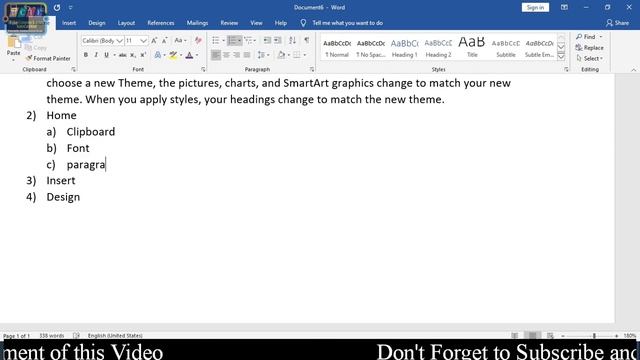Open the font size dropdown
640x360 pixels.
pyautogui.click(x=143, y=41)
